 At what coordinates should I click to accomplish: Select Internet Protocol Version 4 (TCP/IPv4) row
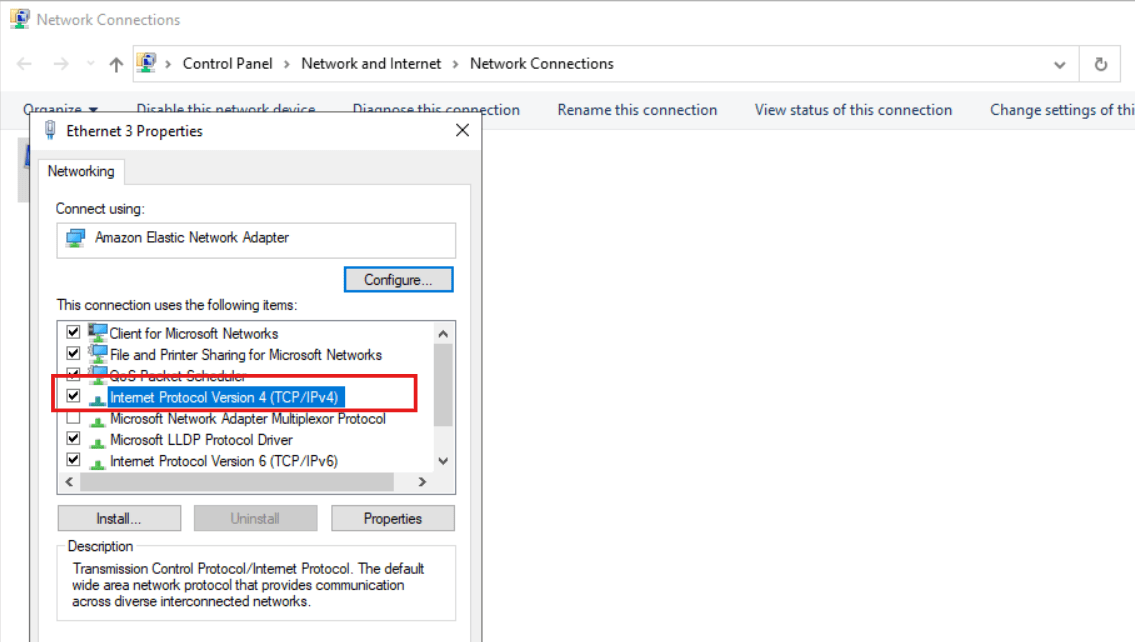click(224, 397)
